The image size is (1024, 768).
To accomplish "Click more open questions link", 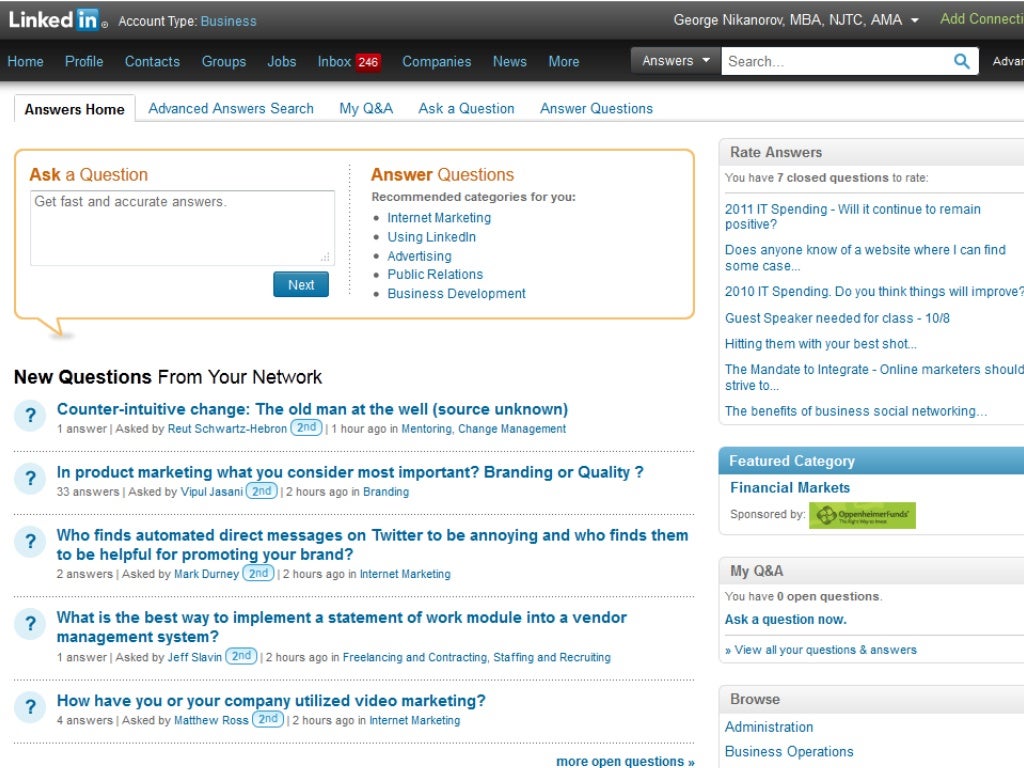I will click(625, 761).
